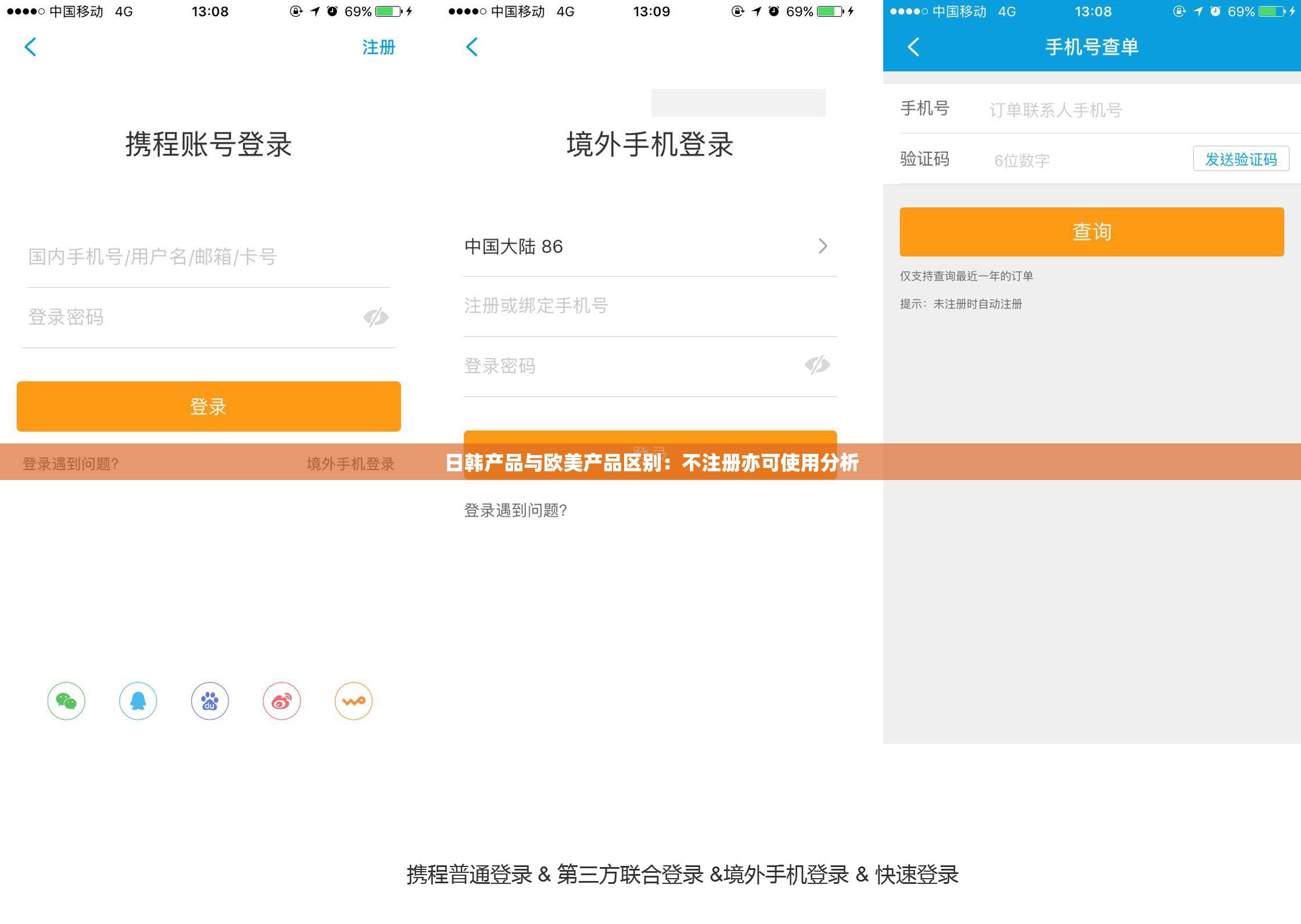This screenshot has width=1301, height=924.
Task: Focus the 注册或绑定手机号 field
Action: pyautogui.click(x=650, y=306)
